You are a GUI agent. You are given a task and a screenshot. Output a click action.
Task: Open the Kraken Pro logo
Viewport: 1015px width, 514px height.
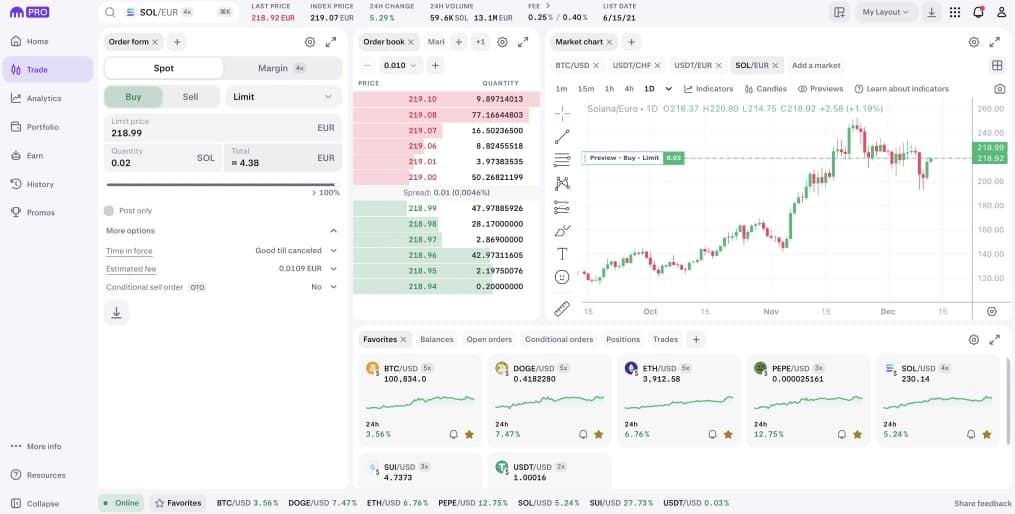tap(29, 12)
